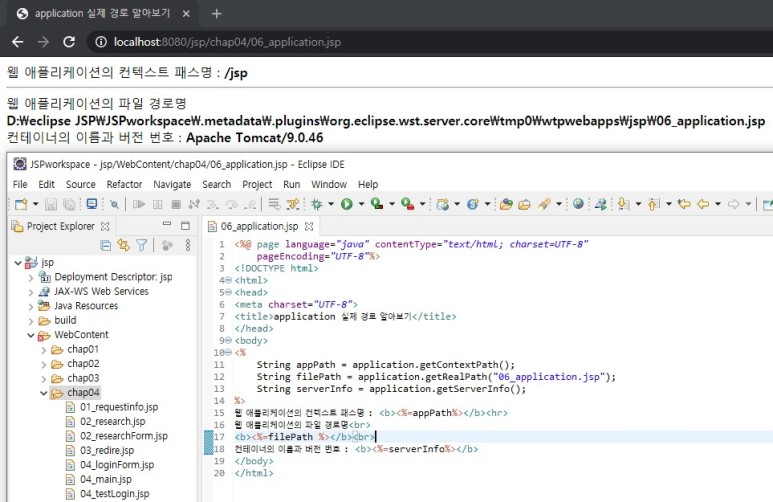Viewport: 773px width, 502px height.
Task: Click the Save disk icon
Action: click(51, 204)
